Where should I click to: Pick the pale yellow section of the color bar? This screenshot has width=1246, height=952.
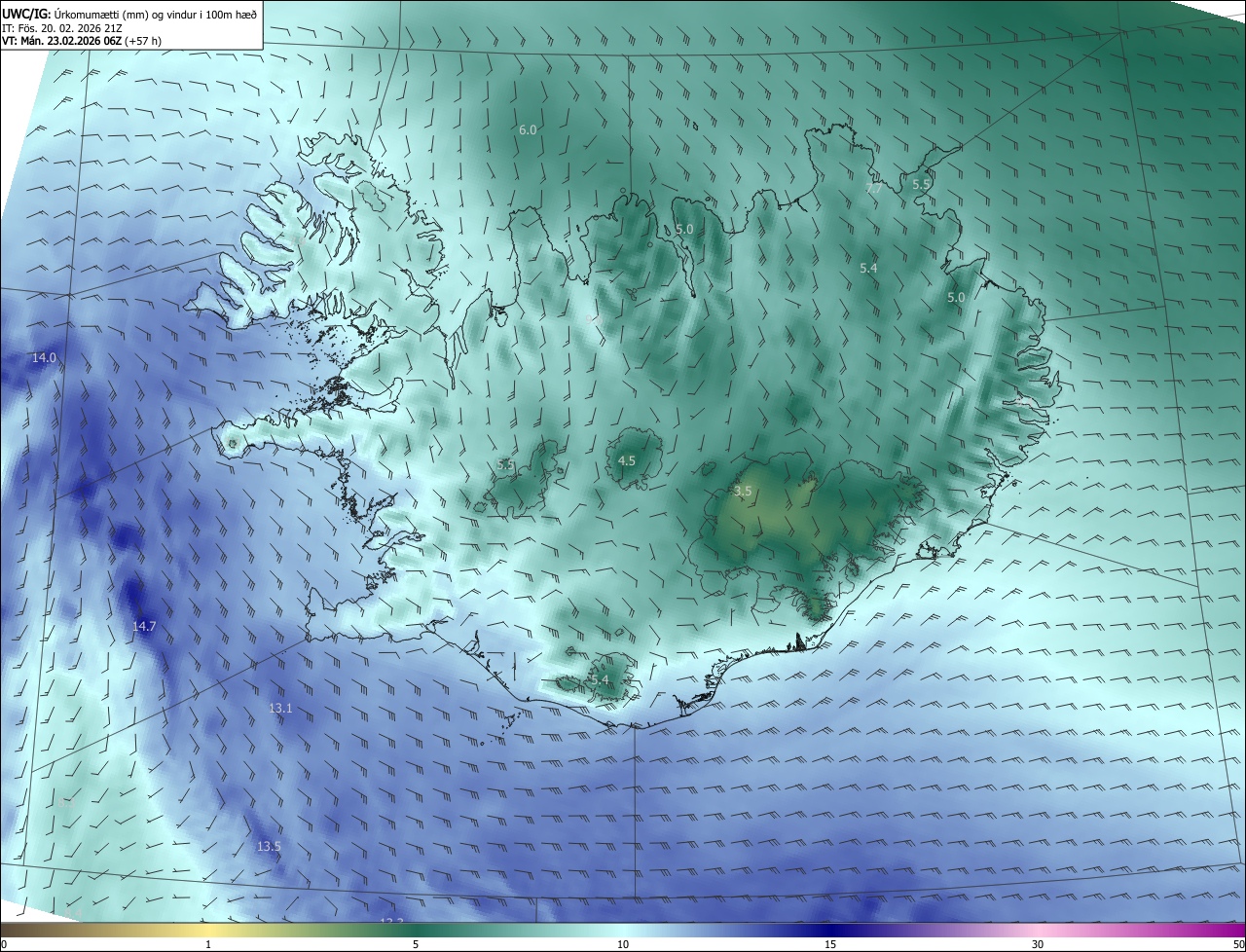(x=208, y=930)
